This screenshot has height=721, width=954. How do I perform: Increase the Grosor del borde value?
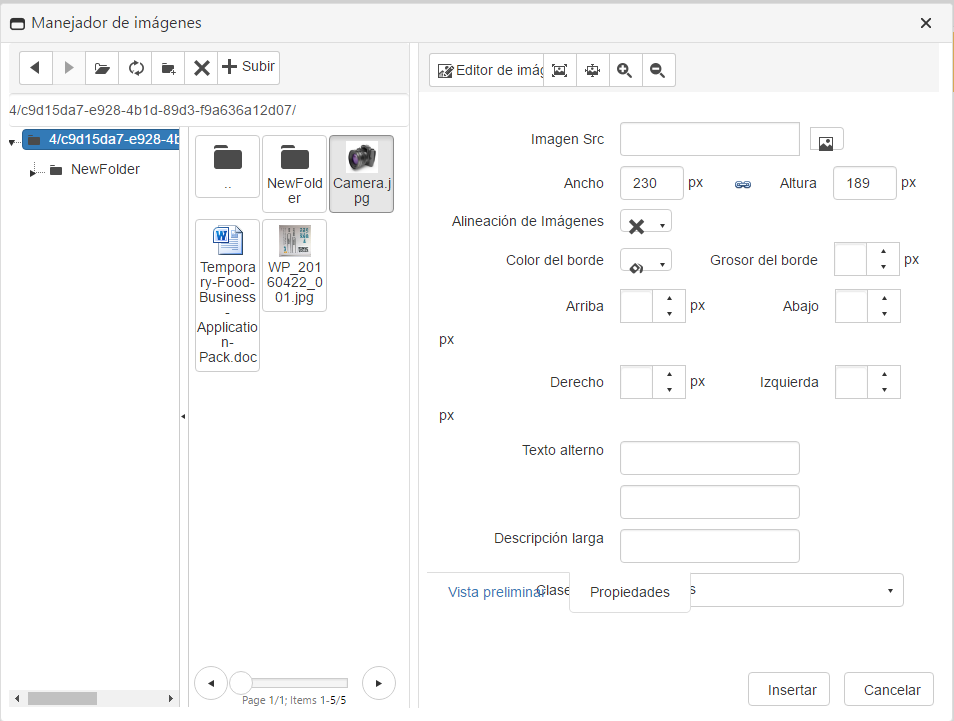pos(883,252)
